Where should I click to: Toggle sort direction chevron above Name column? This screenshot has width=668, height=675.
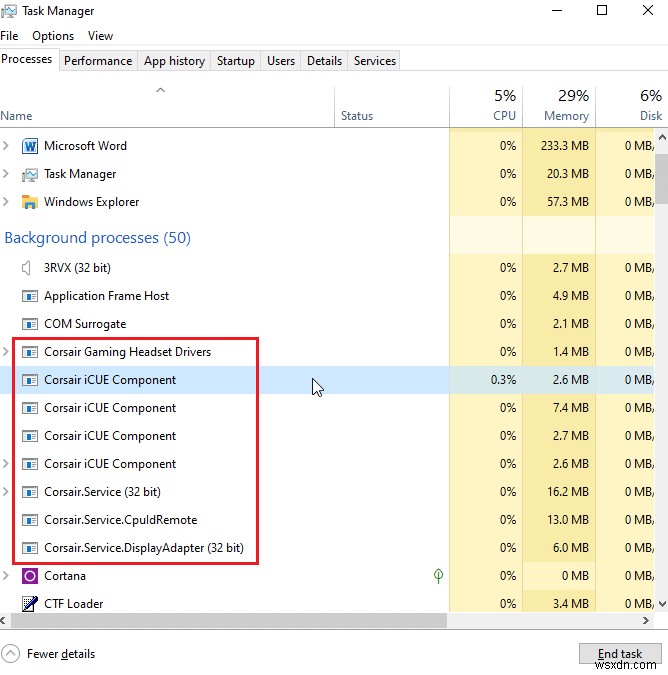tap(161, 90)
